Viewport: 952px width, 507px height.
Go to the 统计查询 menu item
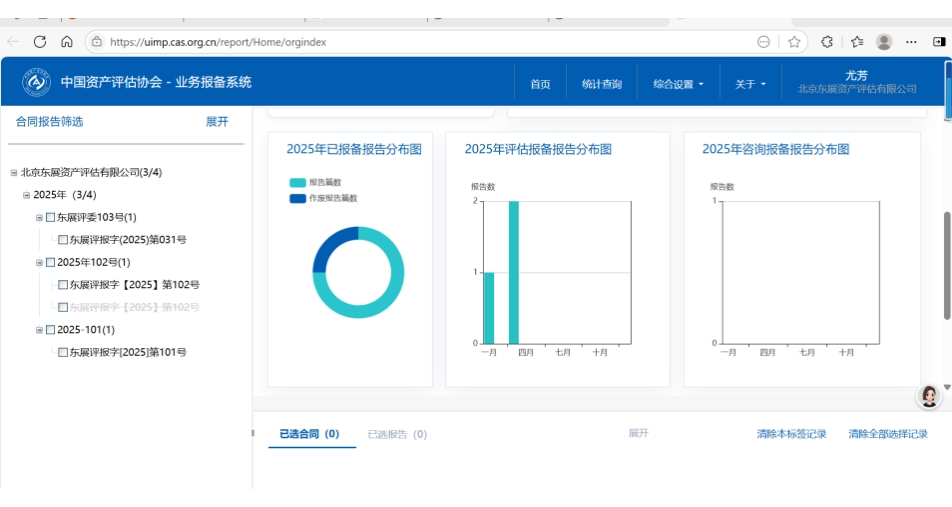click(601, 84)
